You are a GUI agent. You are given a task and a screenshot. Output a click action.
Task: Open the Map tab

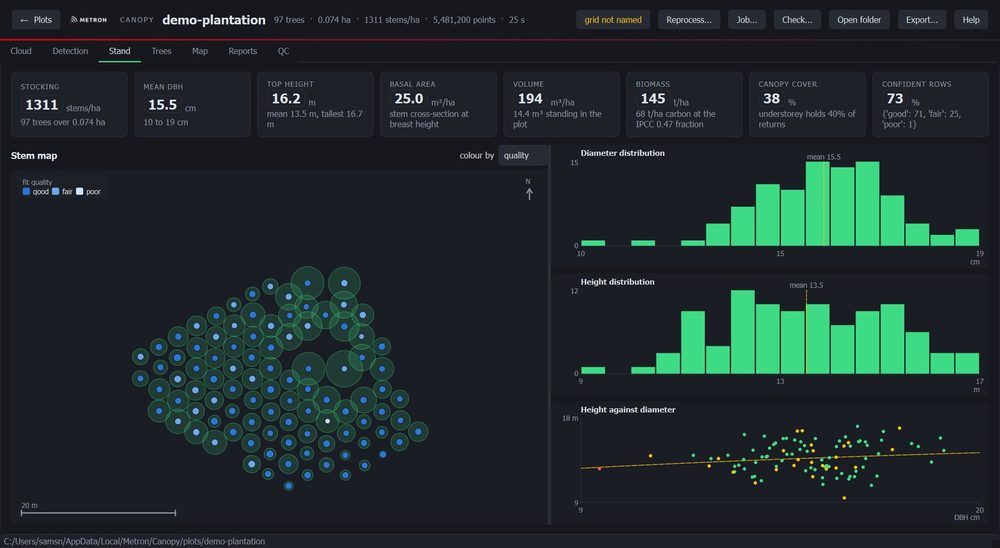(x=200, y=51)
